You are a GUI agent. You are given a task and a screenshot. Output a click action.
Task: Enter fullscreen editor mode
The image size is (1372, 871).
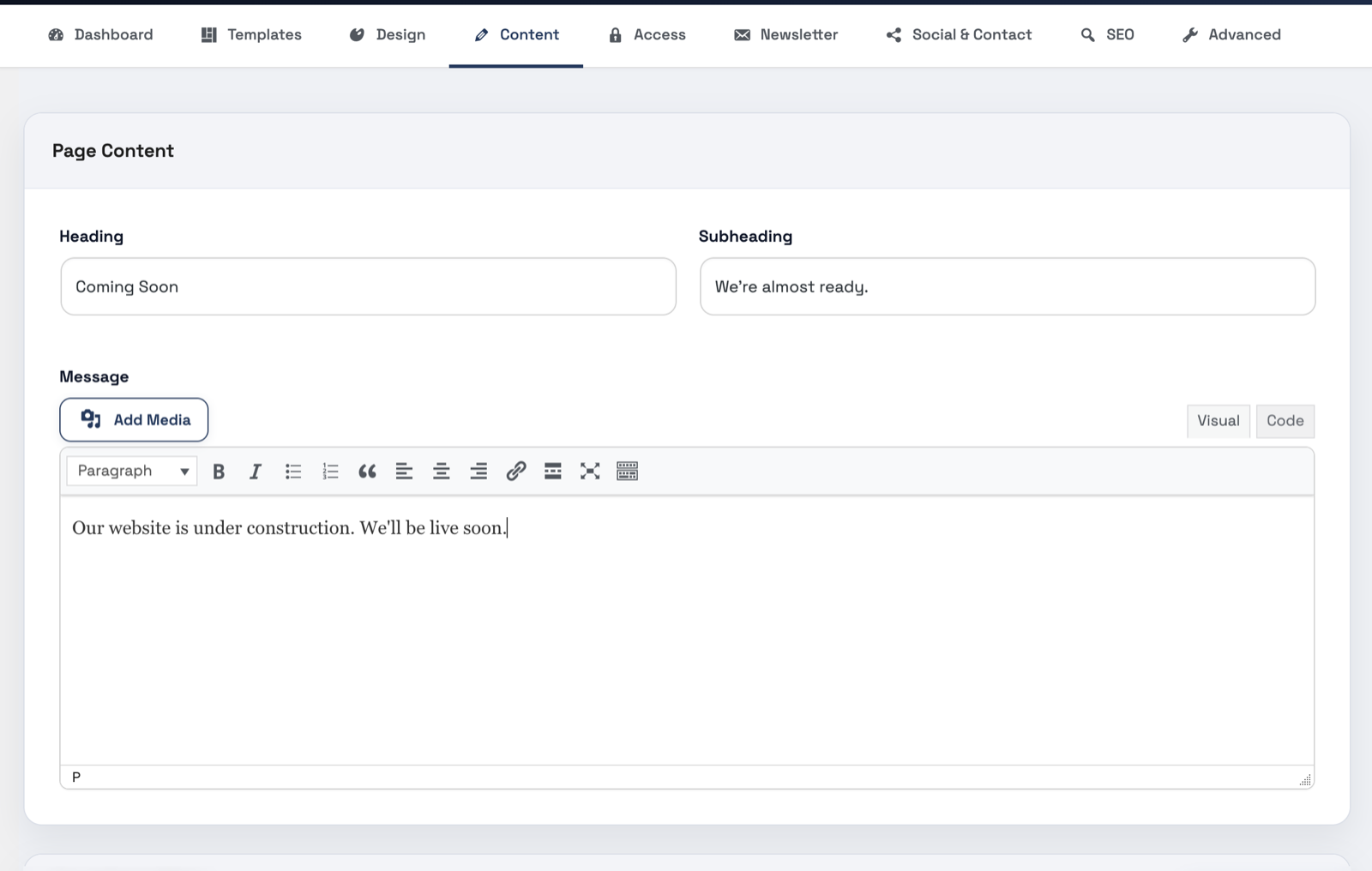590,472
